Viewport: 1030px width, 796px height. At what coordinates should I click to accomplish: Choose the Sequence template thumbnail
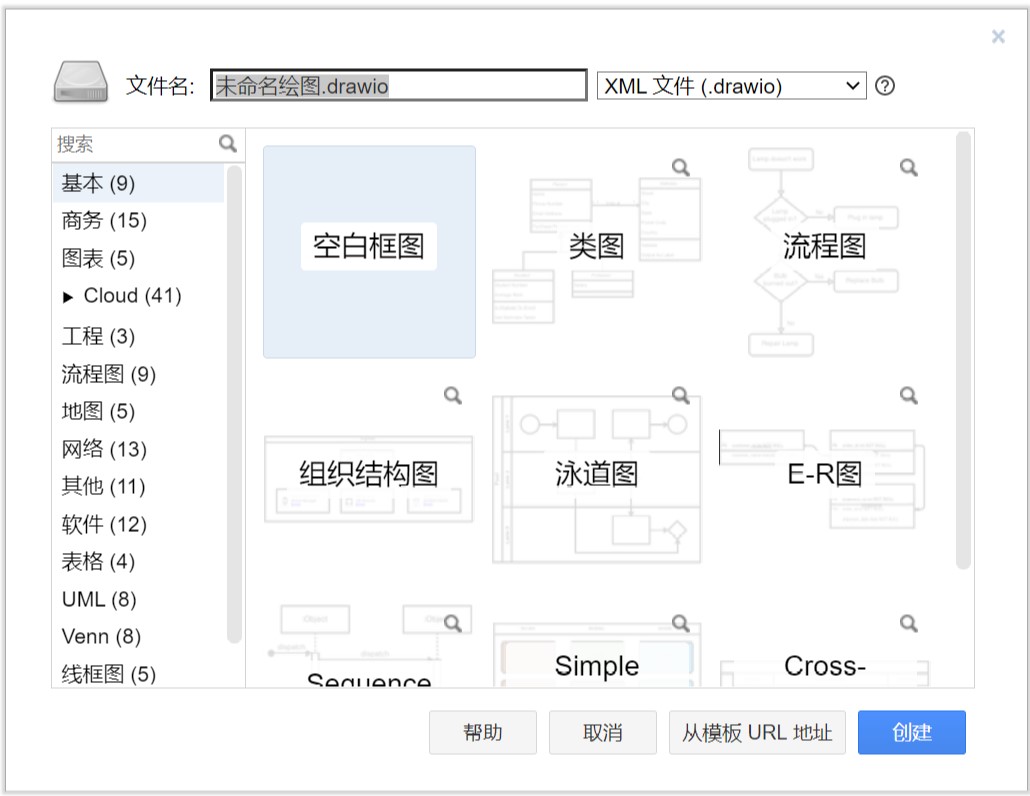[x=369, y=645]
